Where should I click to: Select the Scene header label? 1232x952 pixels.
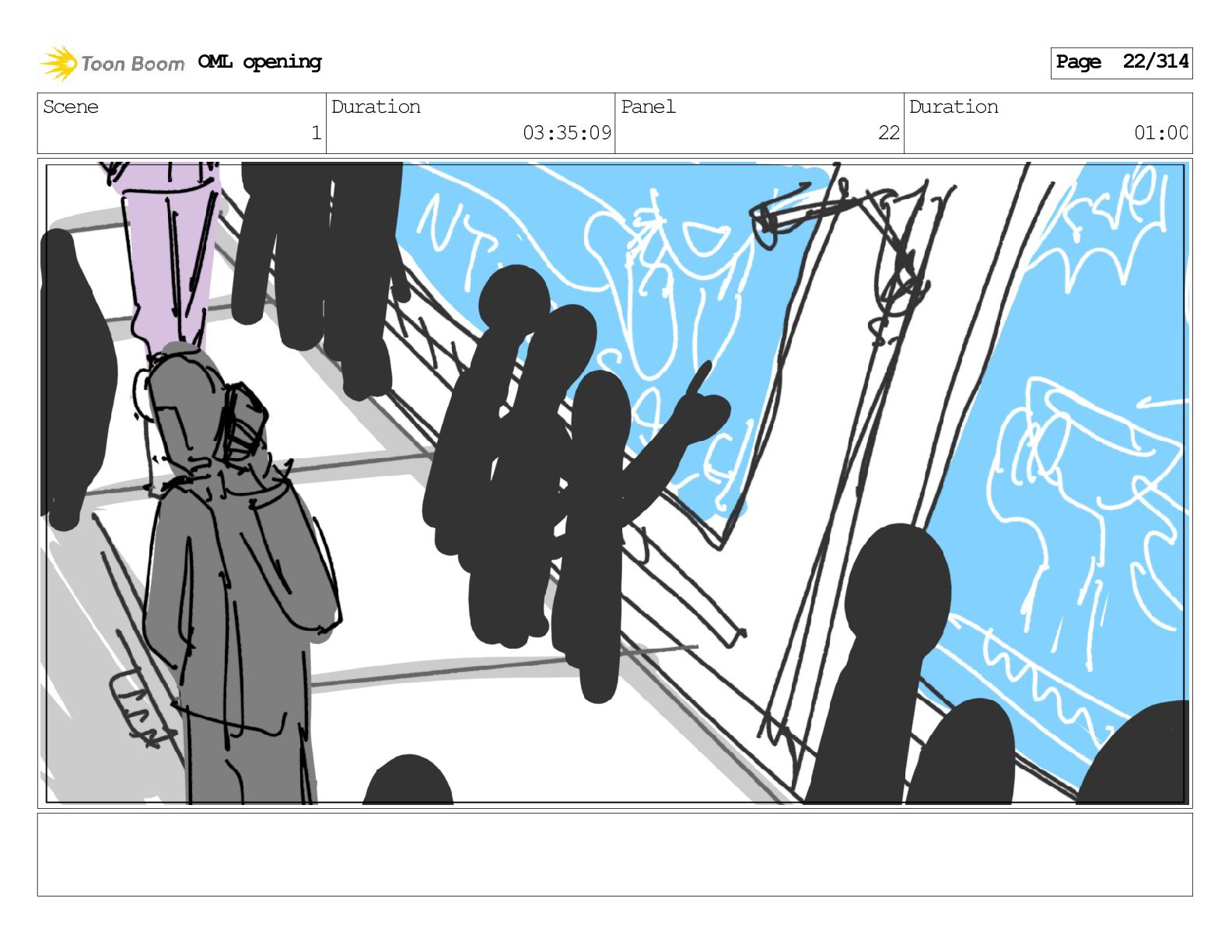coord(71,107)
